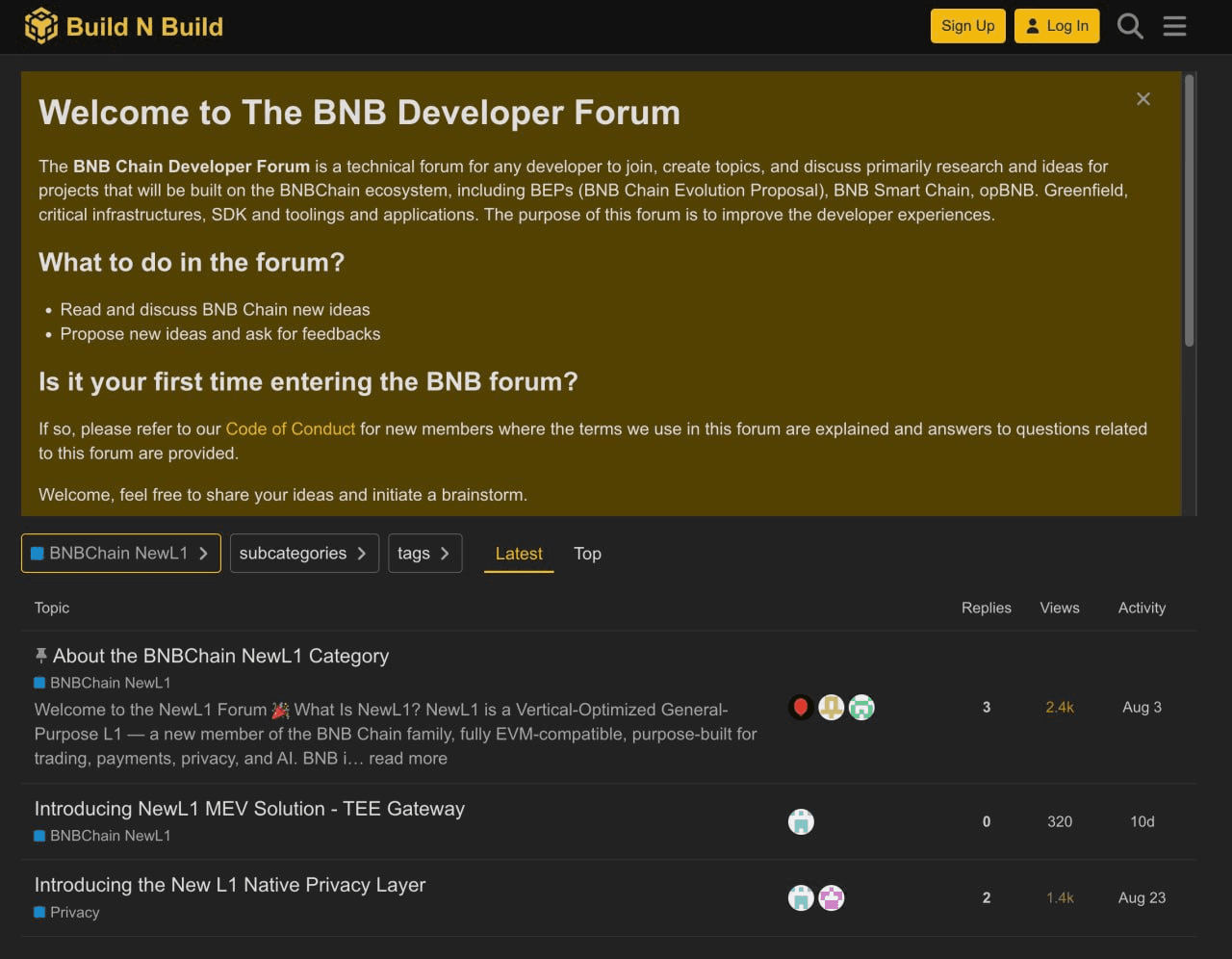The height and width of the screenshot is (959, 1232).
Task: Open the Privacy category badge
Action: 67,912
